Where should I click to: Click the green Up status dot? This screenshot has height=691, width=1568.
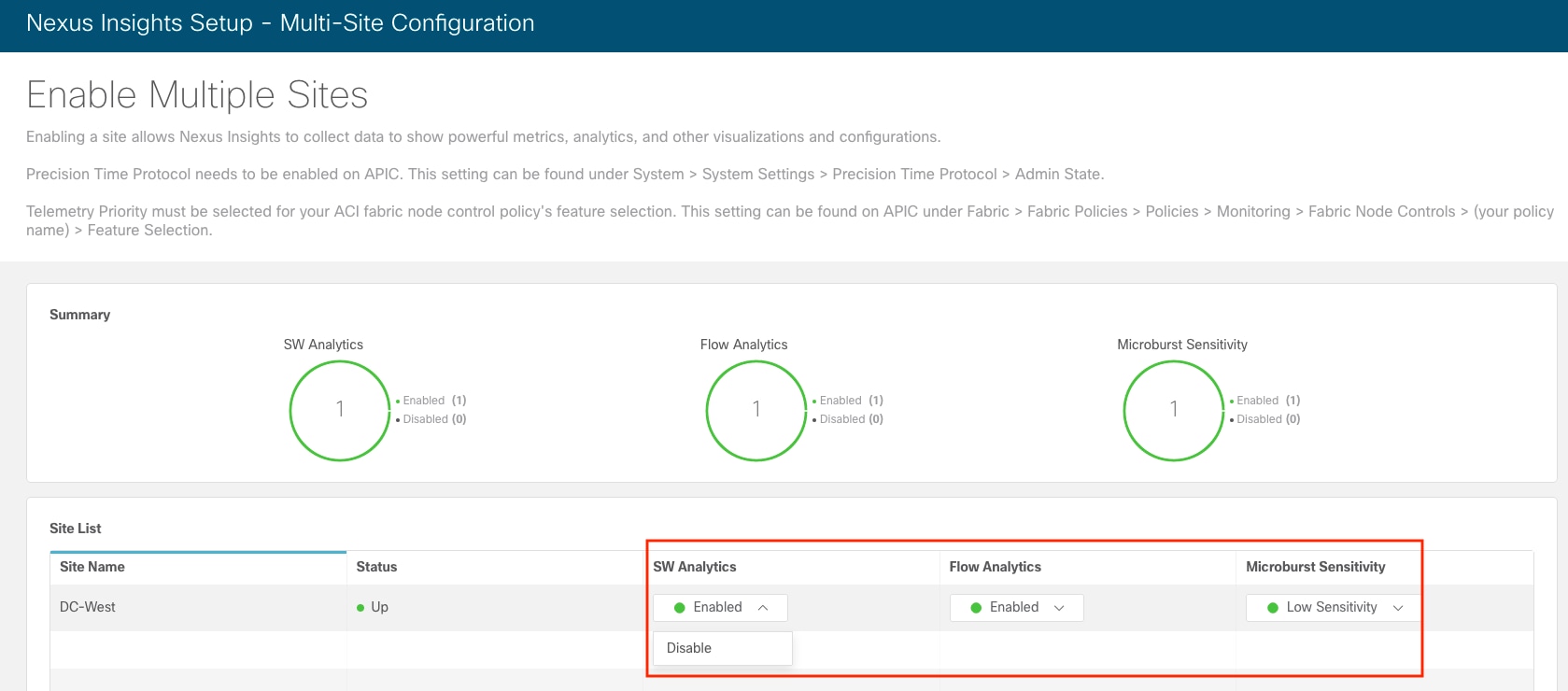360,608
